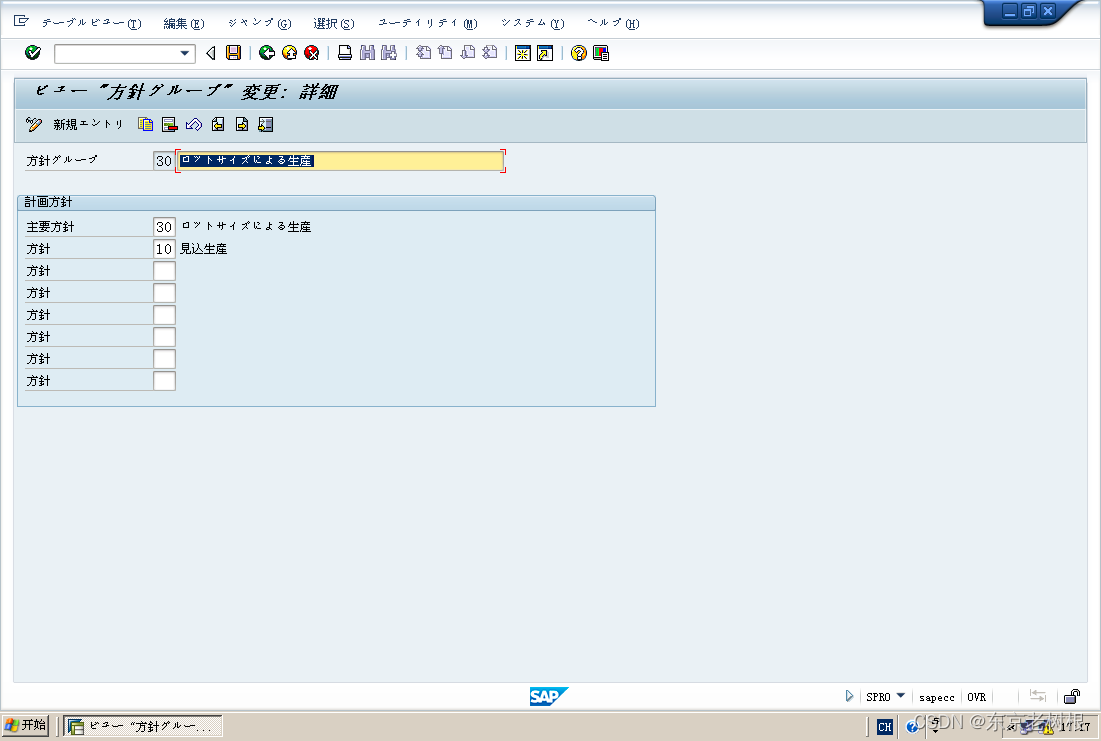Viewport: 1101px width, 741px height.
Task: Delete the entry using the delete icon
Action: point(168,124)
